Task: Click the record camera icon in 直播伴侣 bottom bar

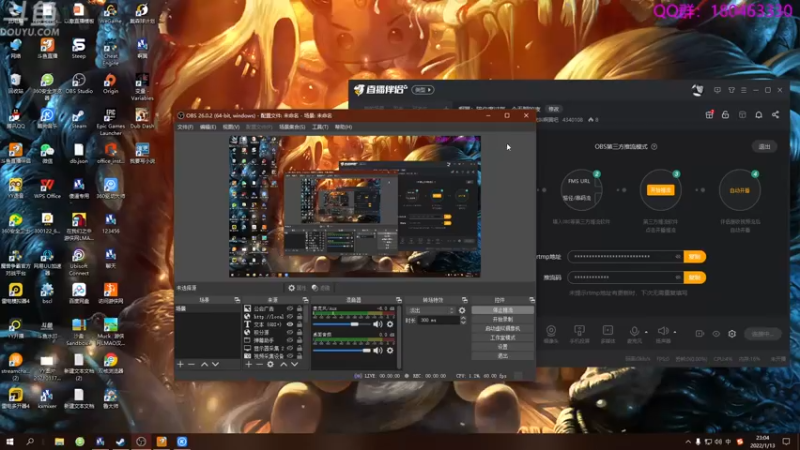Action: (699, 334)
